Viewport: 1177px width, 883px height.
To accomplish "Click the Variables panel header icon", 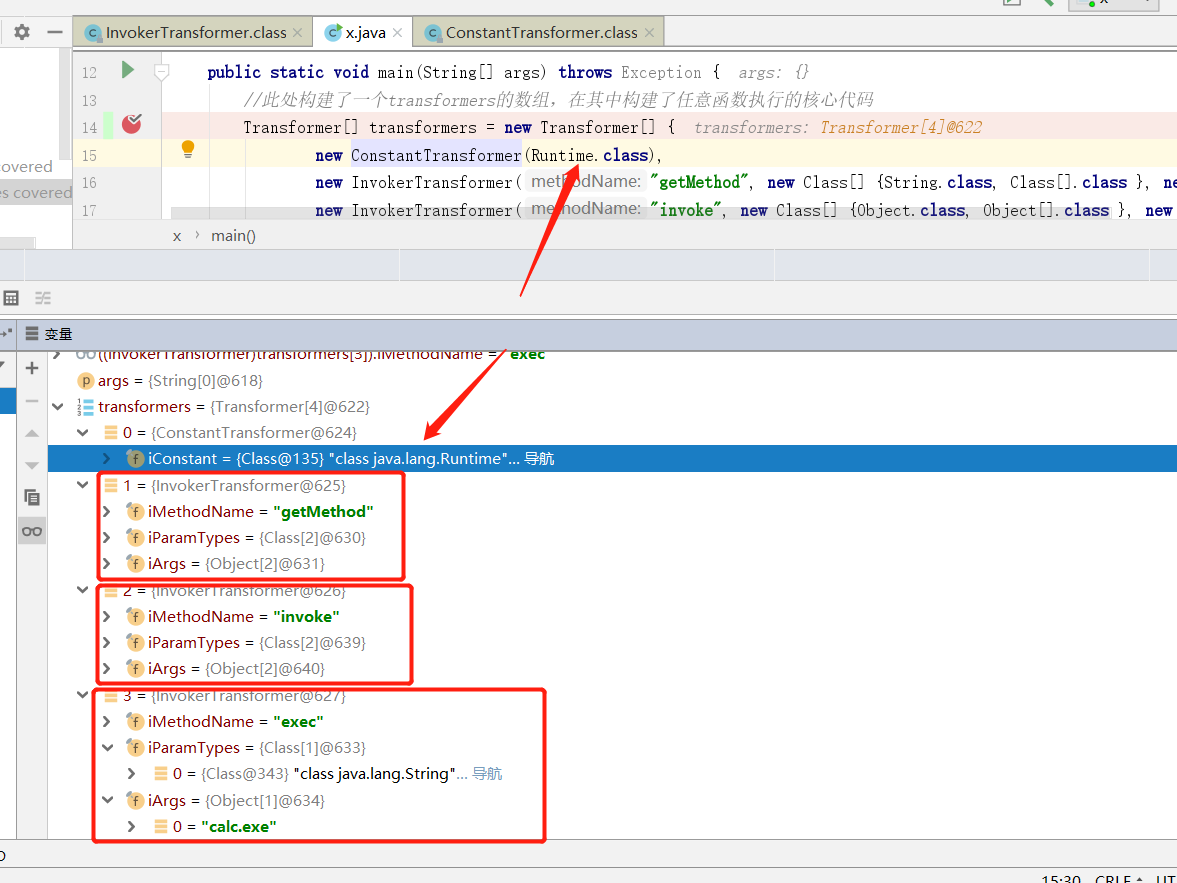I will 32,334.
